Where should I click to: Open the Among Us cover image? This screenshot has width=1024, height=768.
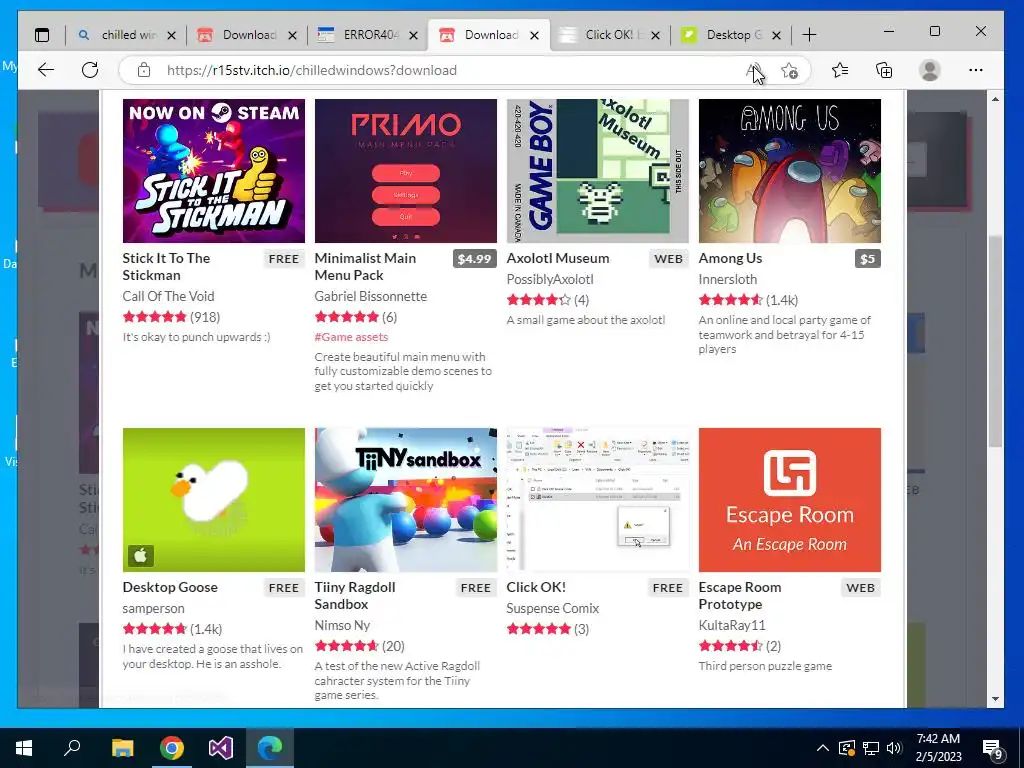pyautogui.click(x=790, y=171)
